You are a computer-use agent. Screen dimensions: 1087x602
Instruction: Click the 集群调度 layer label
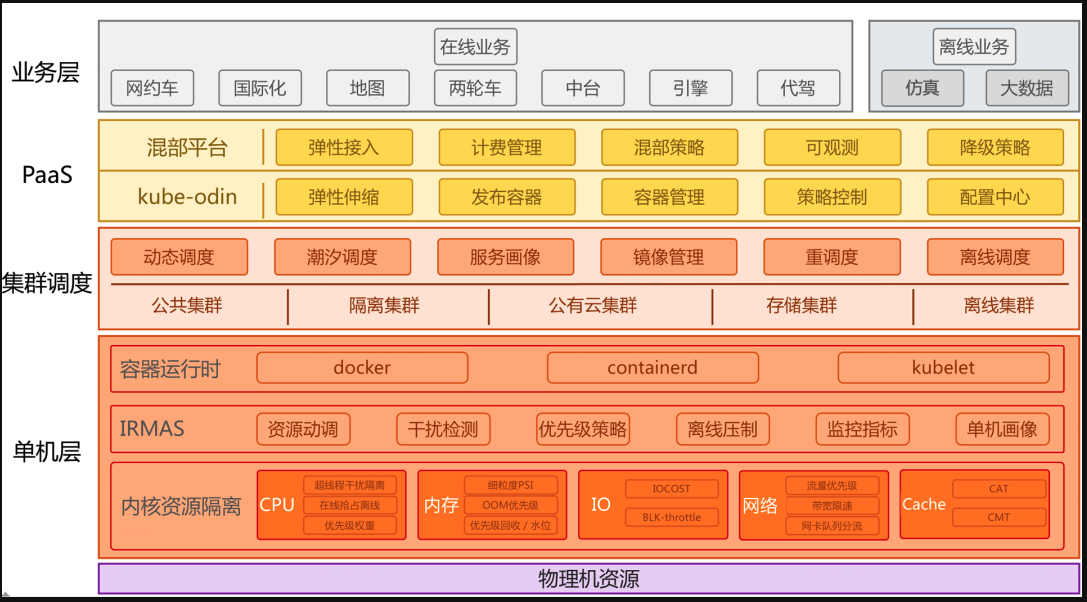(47, 283)
